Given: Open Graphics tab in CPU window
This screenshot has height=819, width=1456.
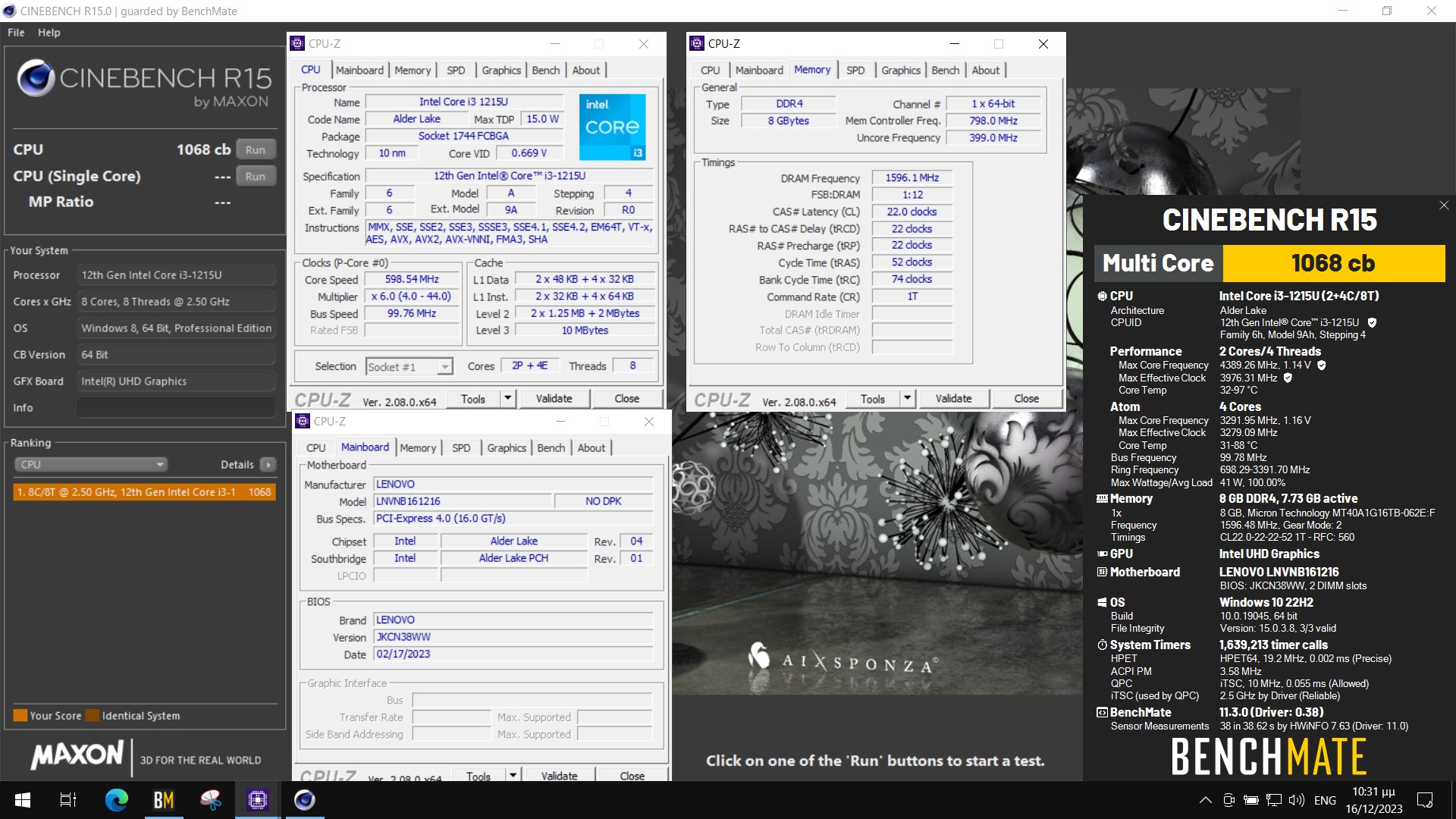Looking at the screenshot, I should (501, 70).
